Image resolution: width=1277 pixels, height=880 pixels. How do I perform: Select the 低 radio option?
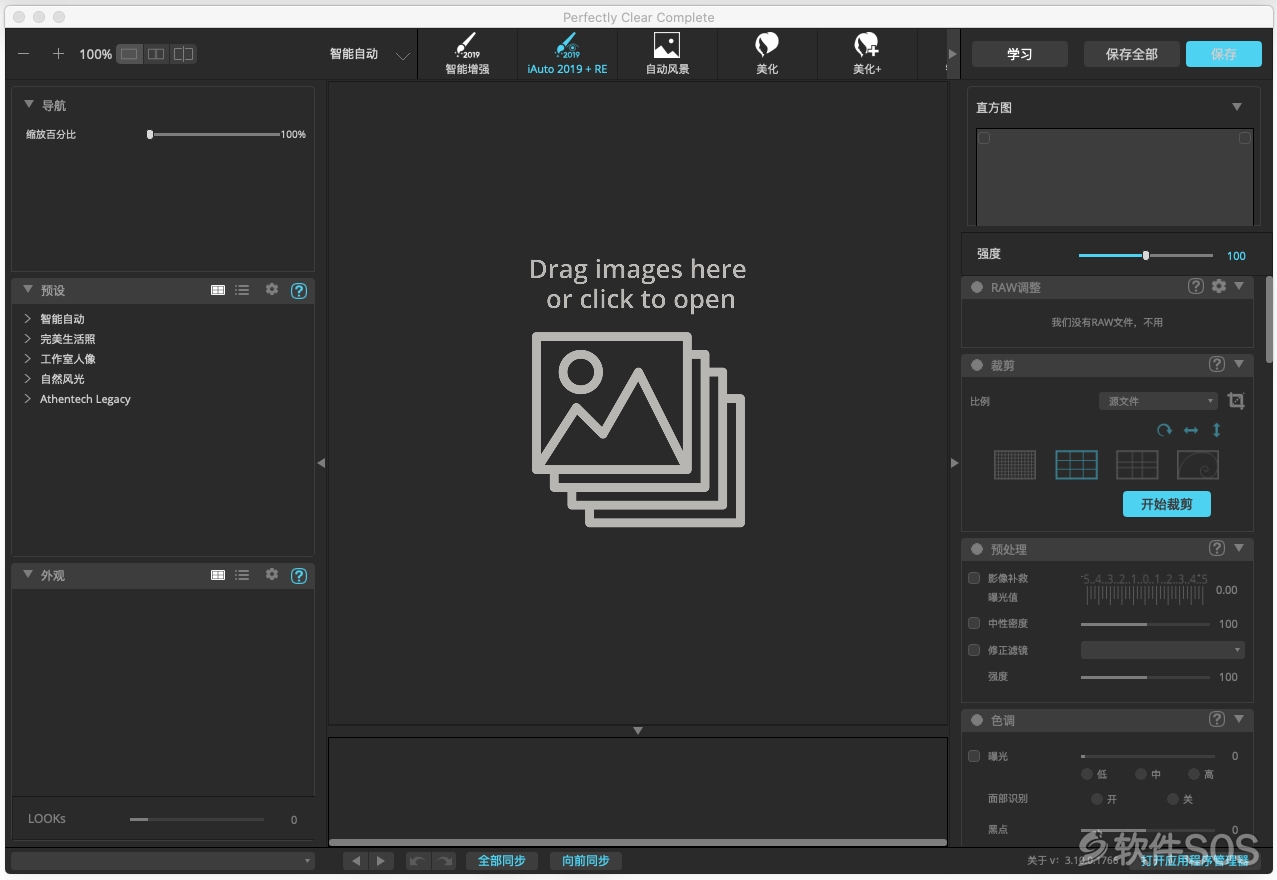coord(1087,774)
